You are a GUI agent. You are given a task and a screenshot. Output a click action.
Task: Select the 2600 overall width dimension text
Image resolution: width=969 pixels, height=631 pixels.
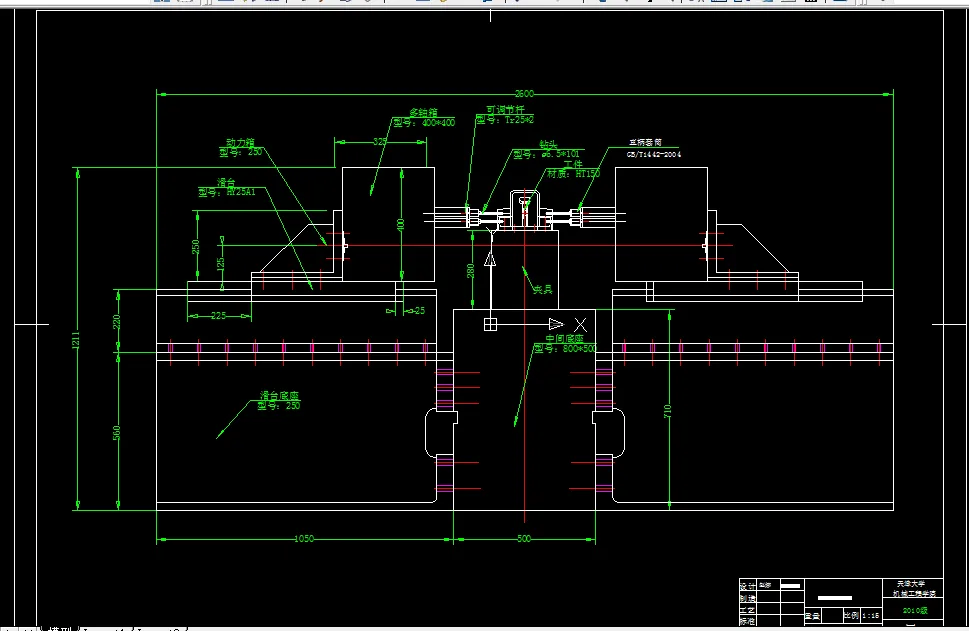click(x=524, y=93)
